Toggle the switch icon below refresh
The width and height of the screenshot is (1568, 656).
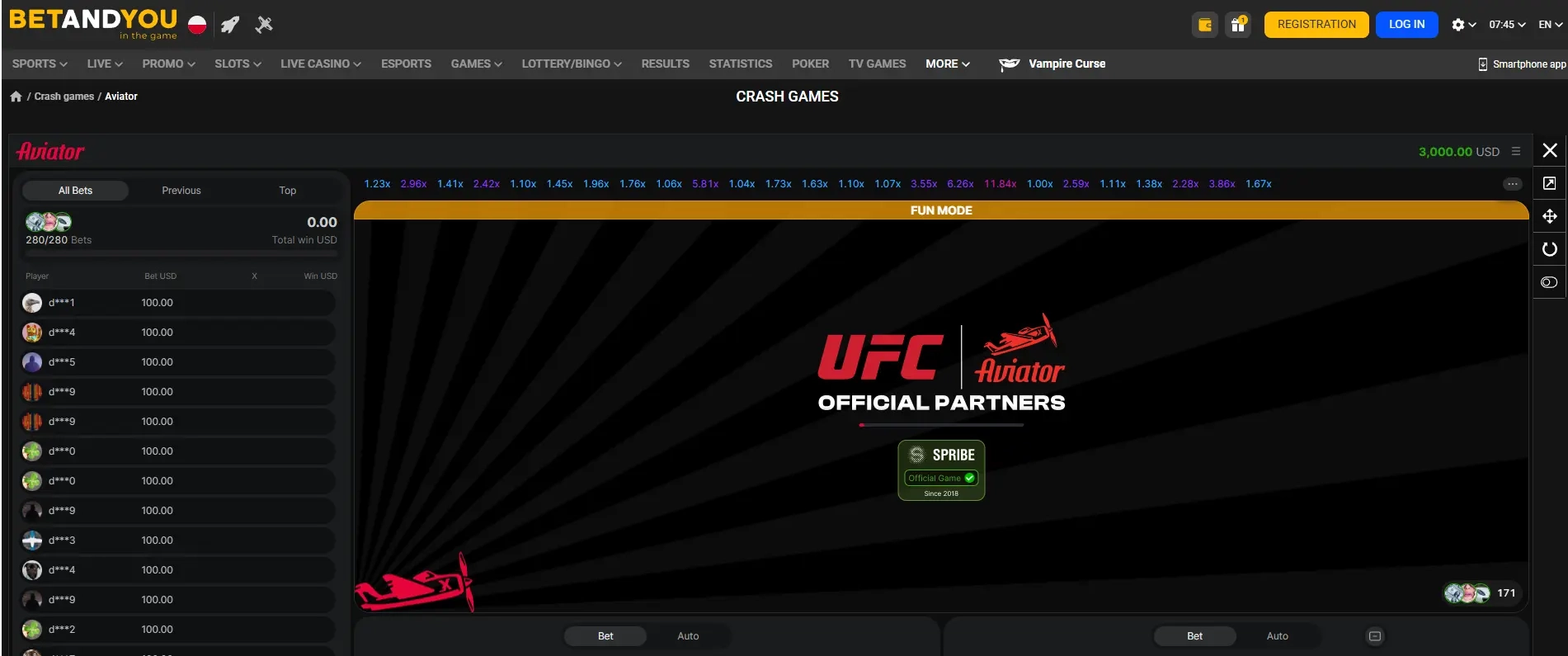(x=1549, y=282)
